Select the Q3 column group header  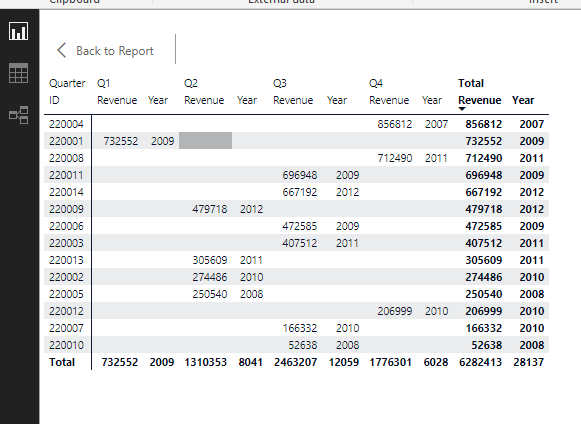pos(280,83)
